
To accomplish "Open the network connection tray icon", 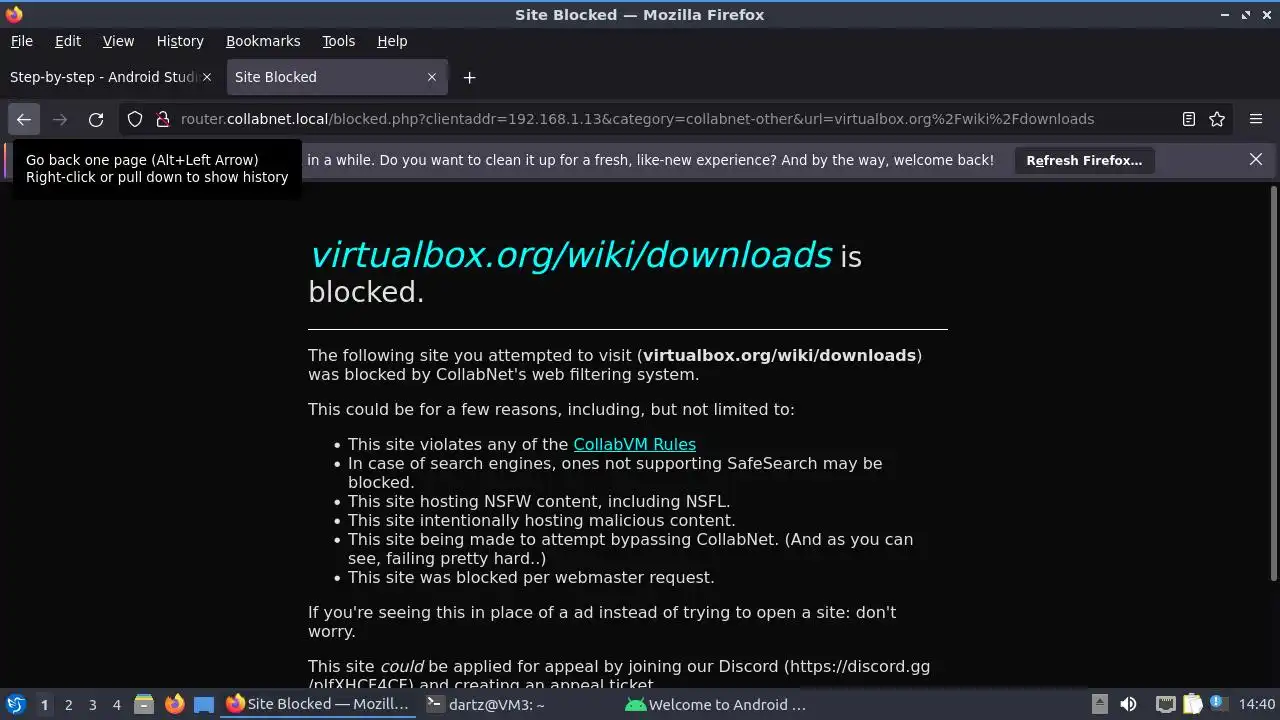I will click(x=1165, y=704).
